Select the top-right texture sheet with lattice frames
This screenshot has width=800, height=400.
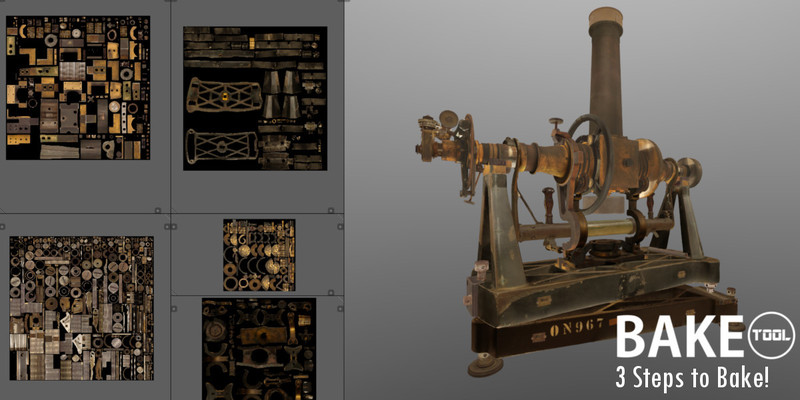tap(255, 98)
